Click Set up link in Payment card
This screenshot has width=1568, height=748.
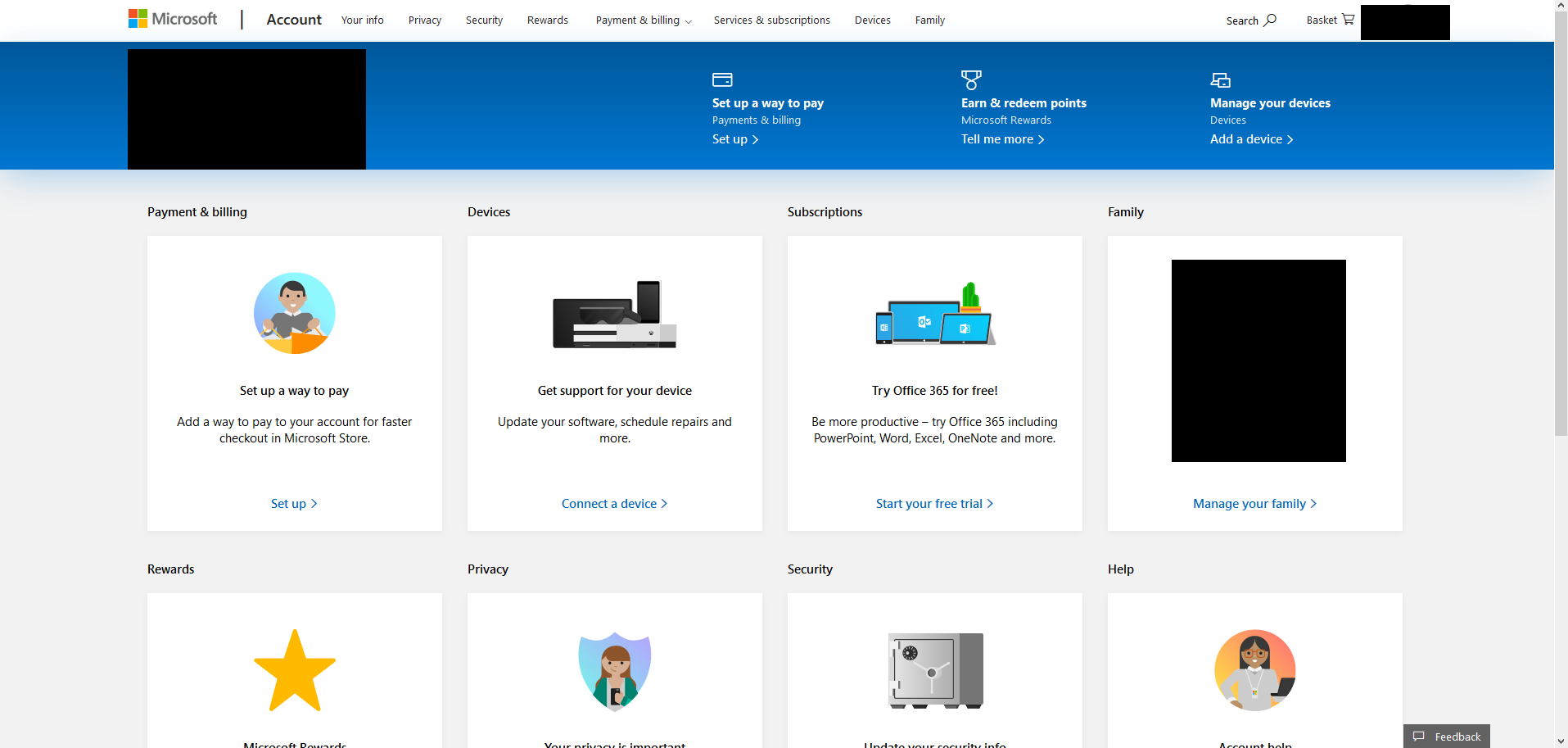coord(294,504)
